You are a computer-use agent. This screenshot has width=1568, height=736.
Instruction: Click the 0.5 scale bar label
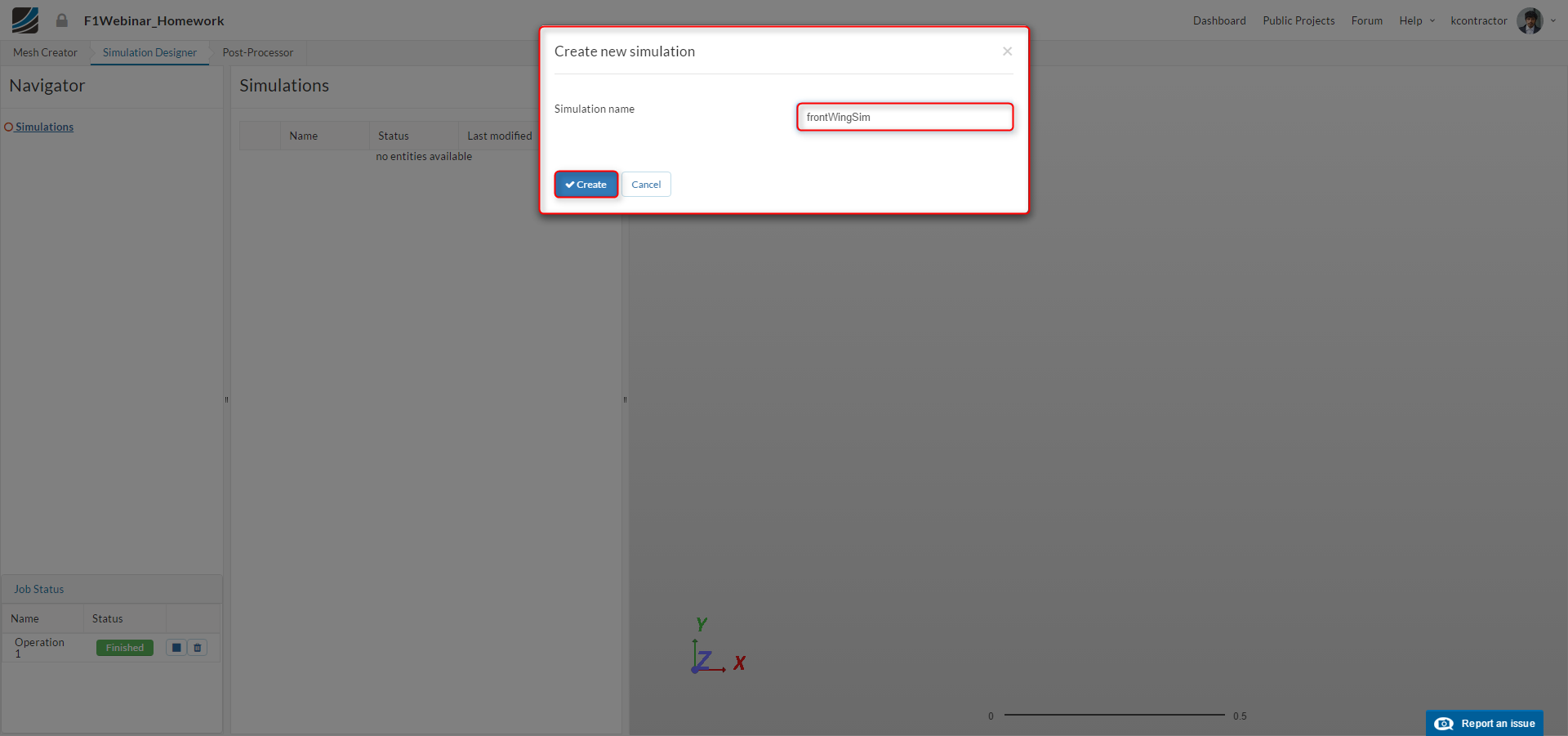click(x=1240, y=716)
